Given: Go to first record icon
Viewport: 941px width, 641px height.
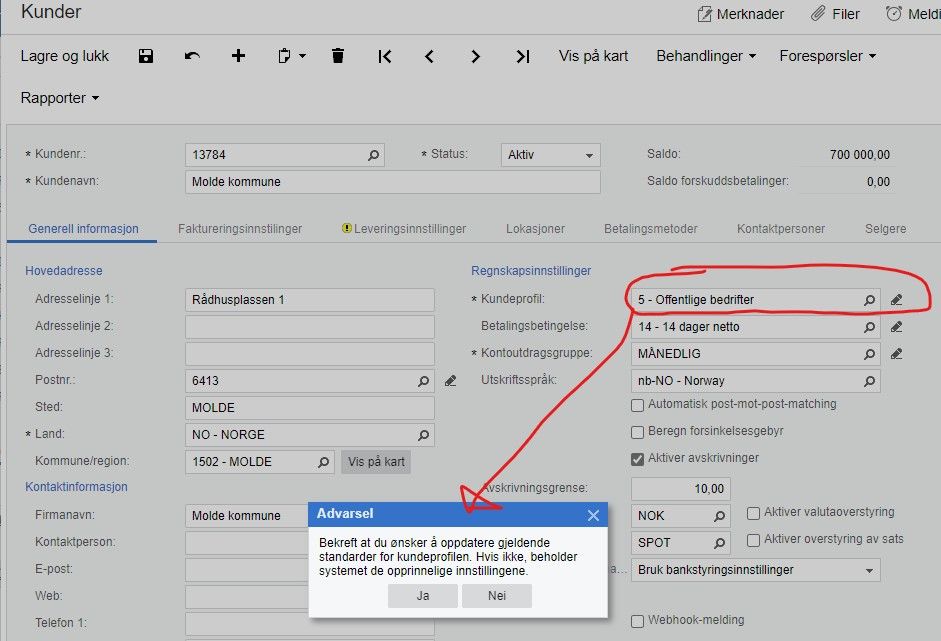Looking at the screenshot, I should [385, 56].
